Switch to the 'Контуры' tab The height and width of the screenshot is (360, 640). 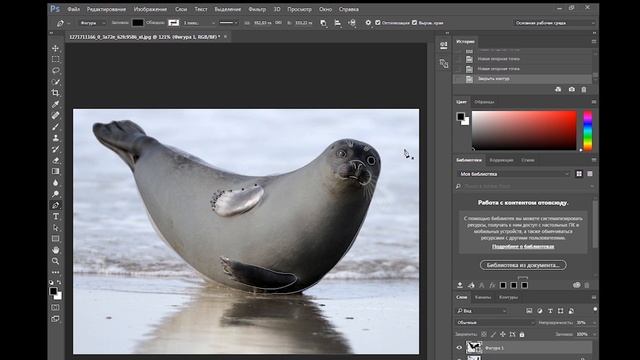(x=508, y=297)
